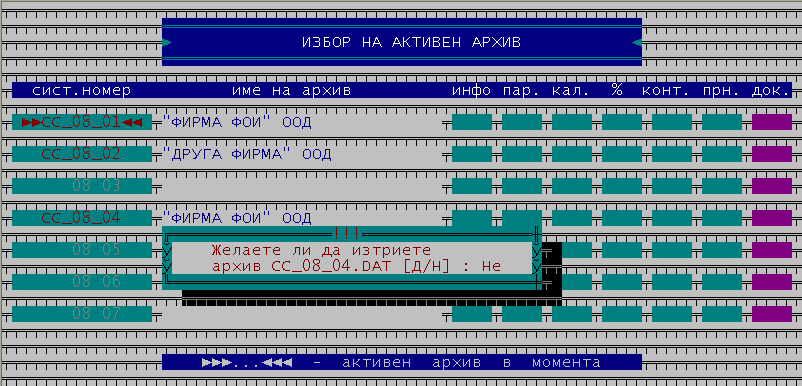Click the purple док. indicator for CC_08_01
The image size is (802, 386).
pyautogui.click(x=772, y=122)
